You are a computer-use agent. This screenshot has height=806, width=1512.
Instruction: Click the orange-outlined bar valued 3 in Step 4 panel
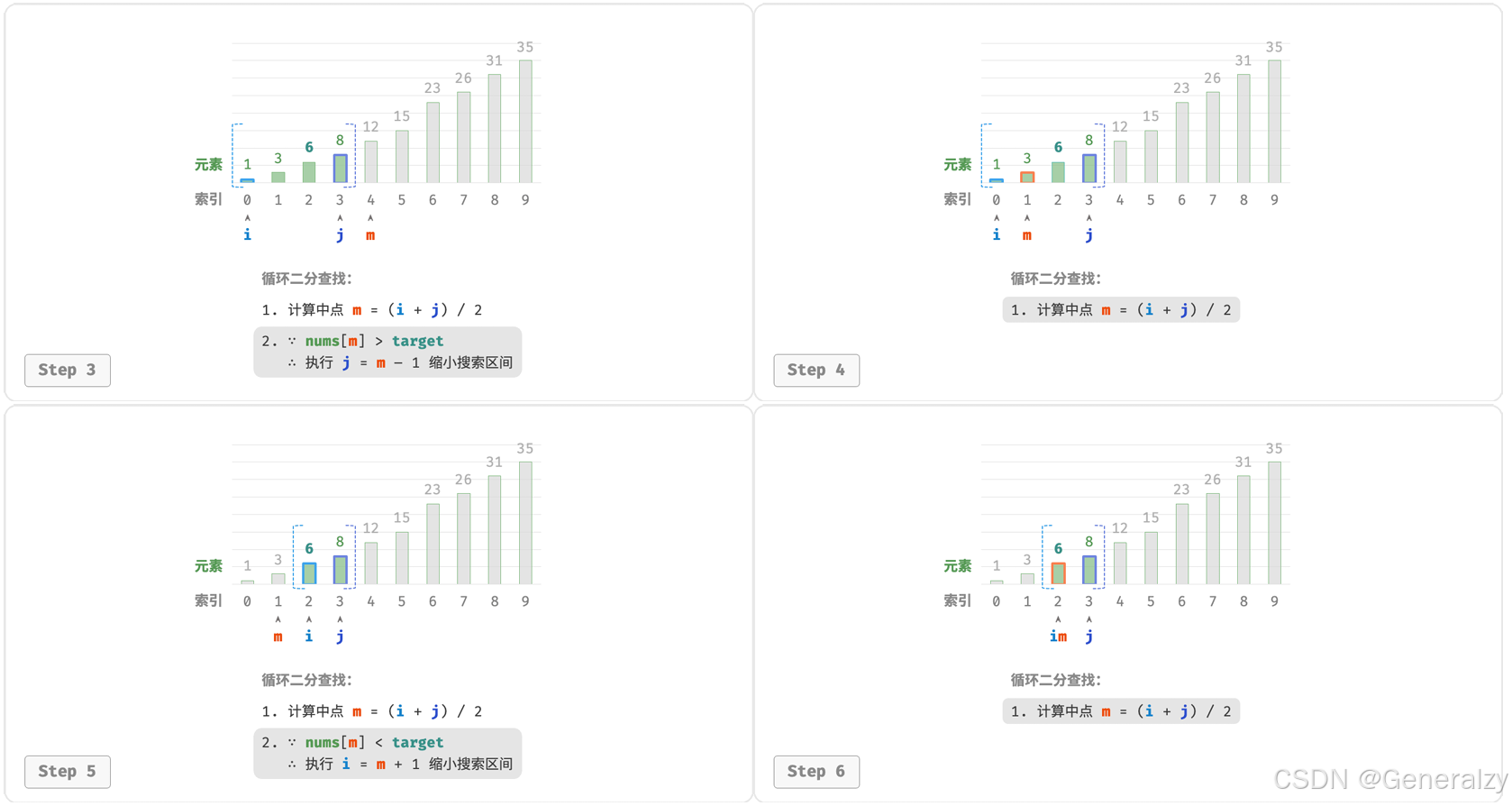point(1027,177)
